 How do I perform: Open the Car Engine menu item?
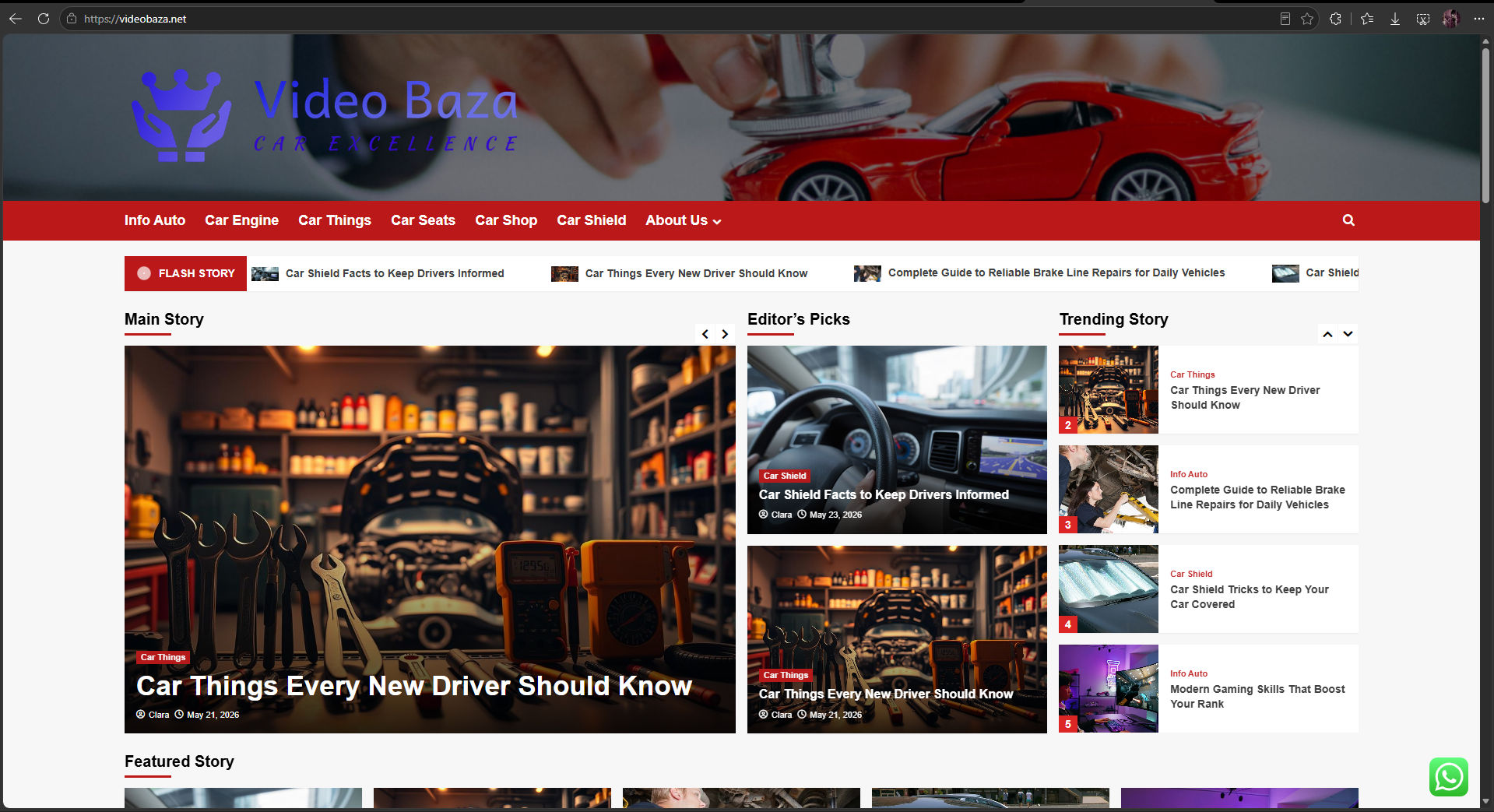(x=241, y=220)
